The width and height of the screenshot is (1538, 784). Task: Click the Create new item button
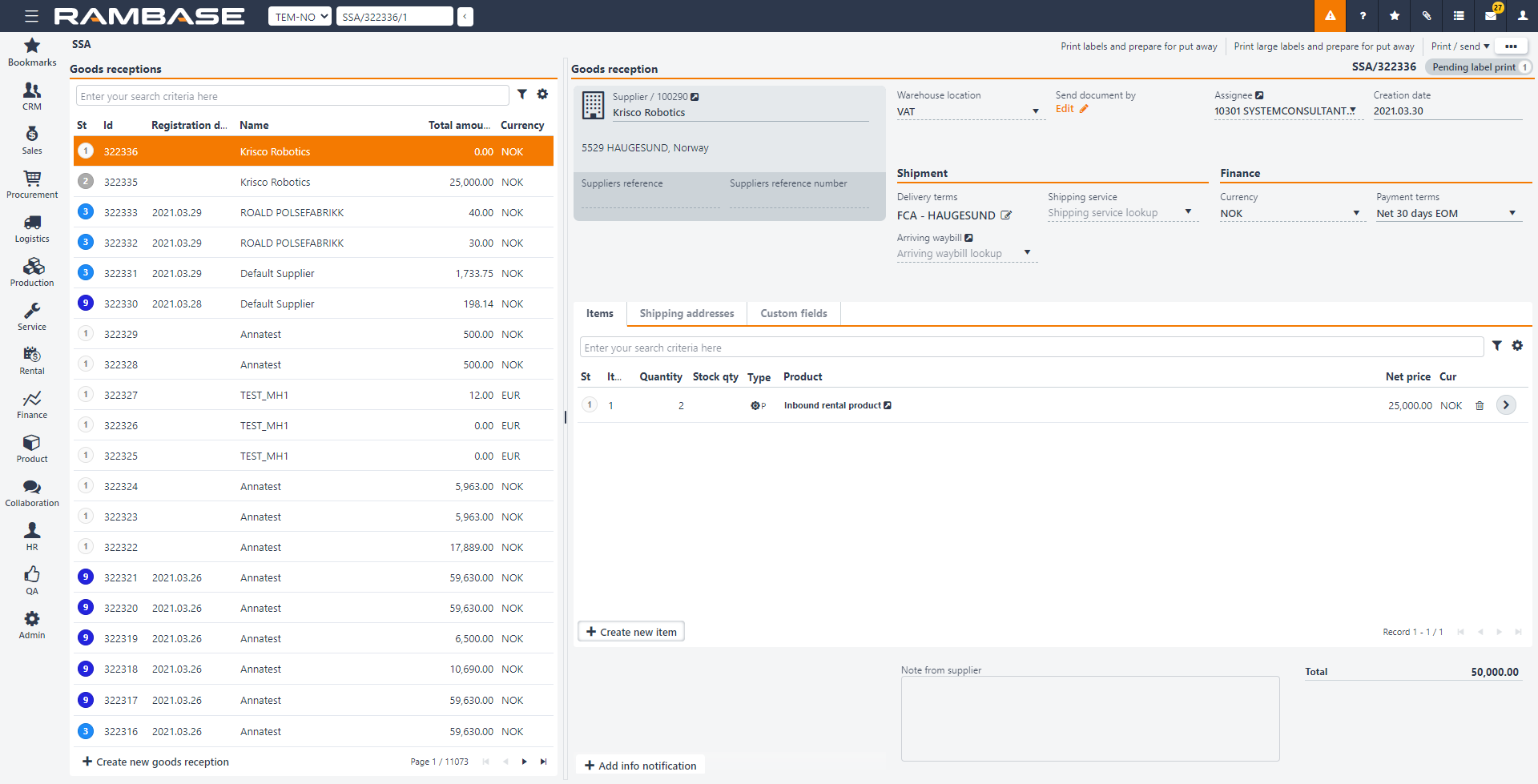[x=631, y=632]
